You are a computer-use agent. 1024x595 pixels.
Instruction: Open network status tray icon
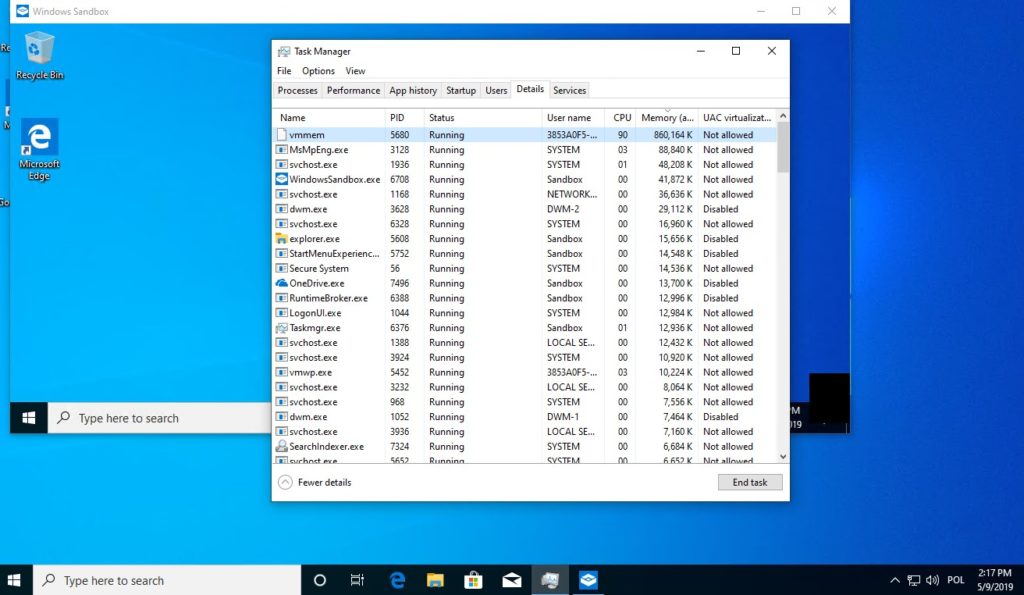click(x=914, y=580)
